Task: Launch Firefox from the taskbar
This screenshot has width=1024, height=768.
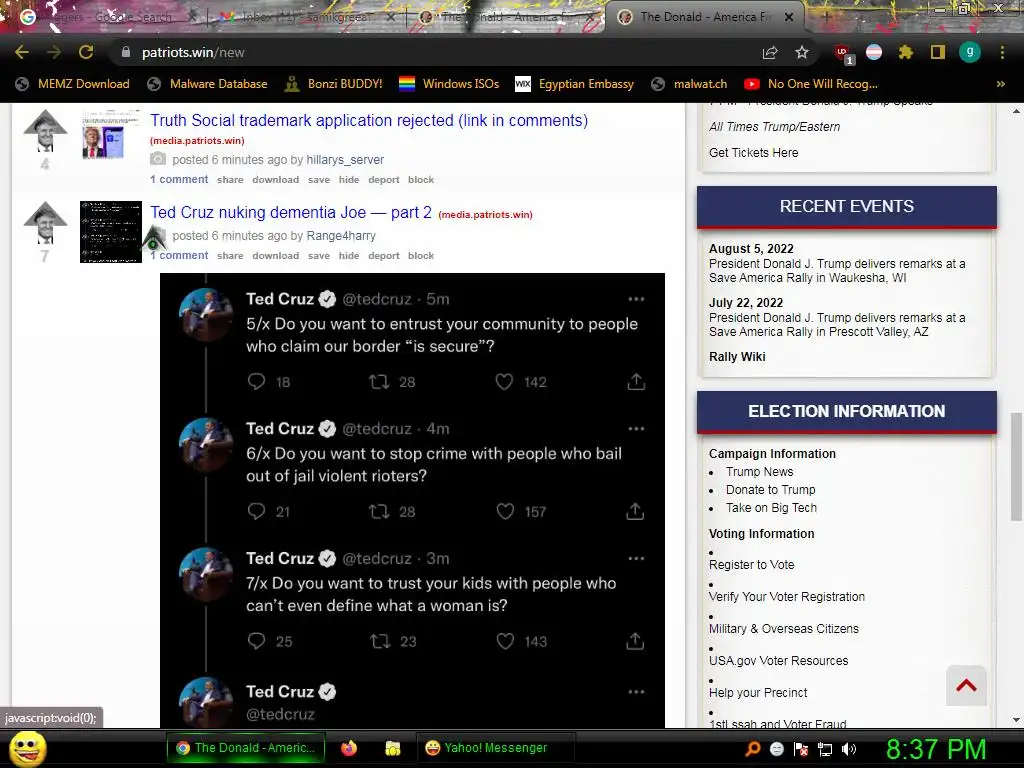Action: (349, 748)
